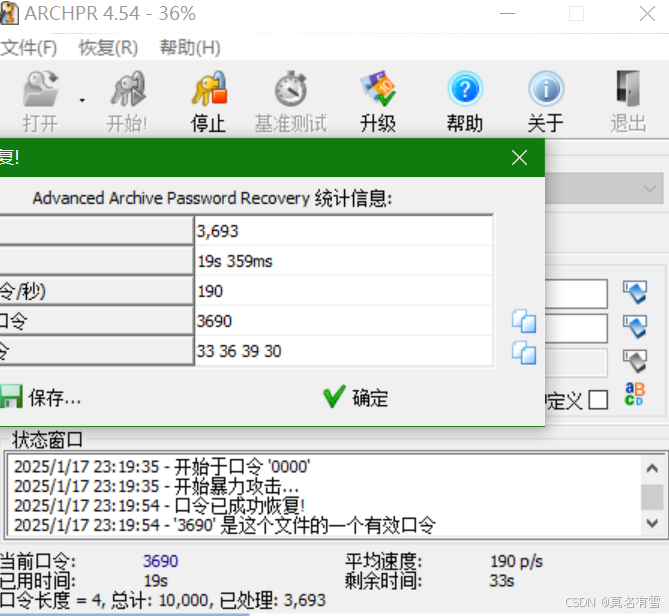This screenshot has width=669, height=616.
Task: Open the 帮助(H) menu
Action: pos(190,47)
